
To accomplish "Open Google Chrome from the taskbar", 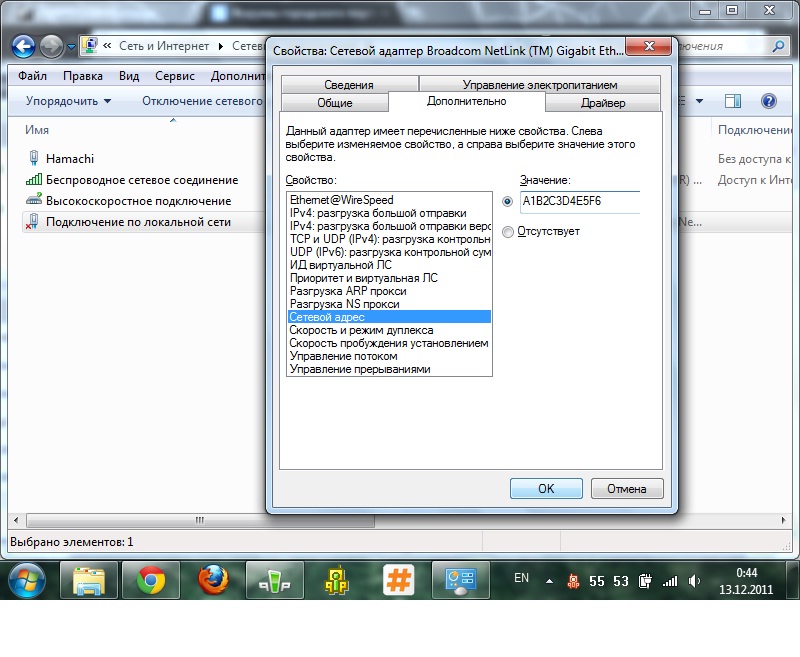I will (x=151, y=580).
